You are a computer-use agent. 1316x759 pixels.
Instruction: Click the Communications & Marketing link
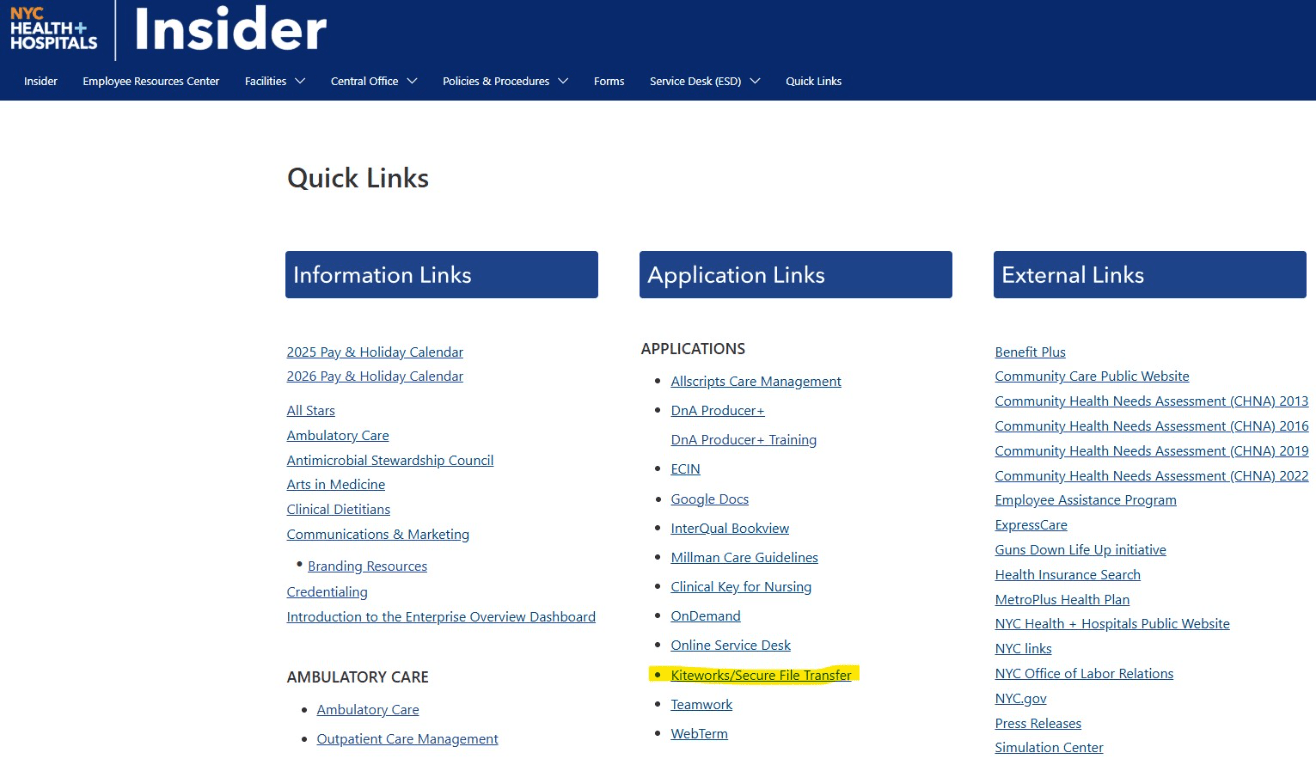point(378,534)
